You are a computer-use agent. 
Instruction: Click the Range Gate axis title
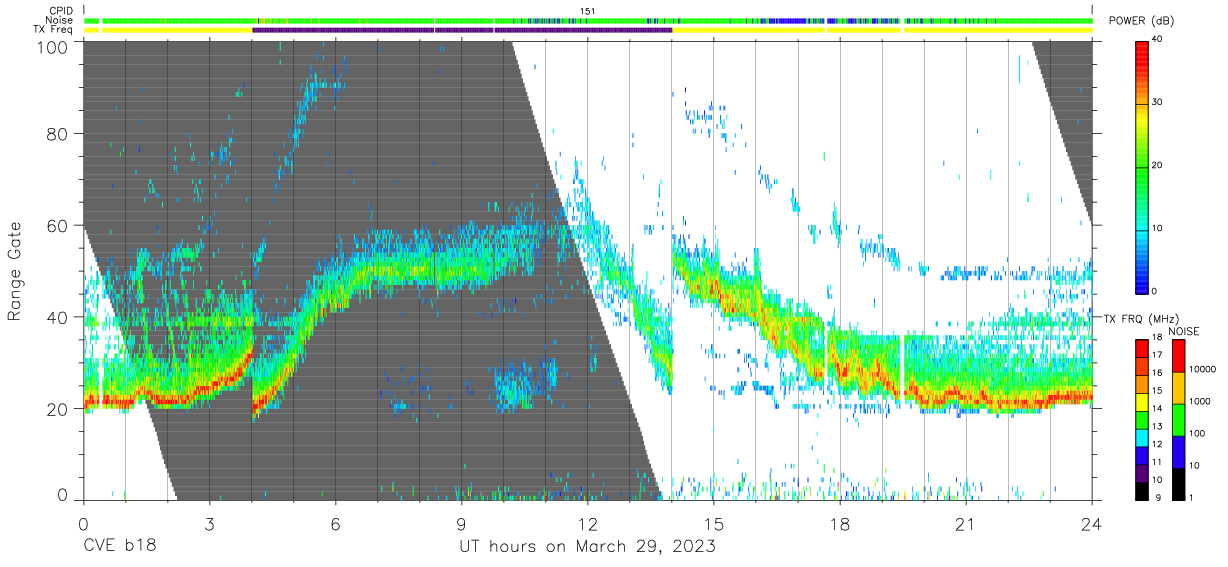click(15, 271)
